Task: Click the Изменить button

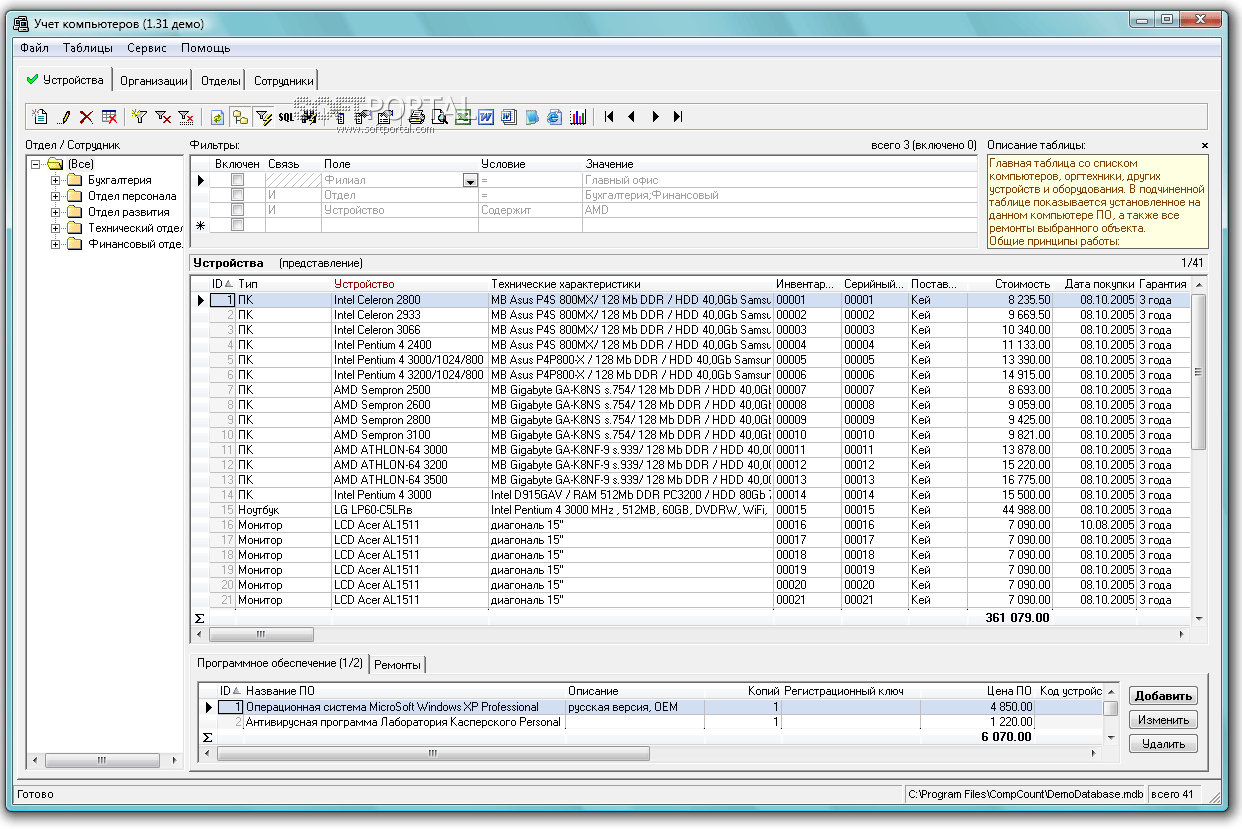Action: pos(1163,720)
